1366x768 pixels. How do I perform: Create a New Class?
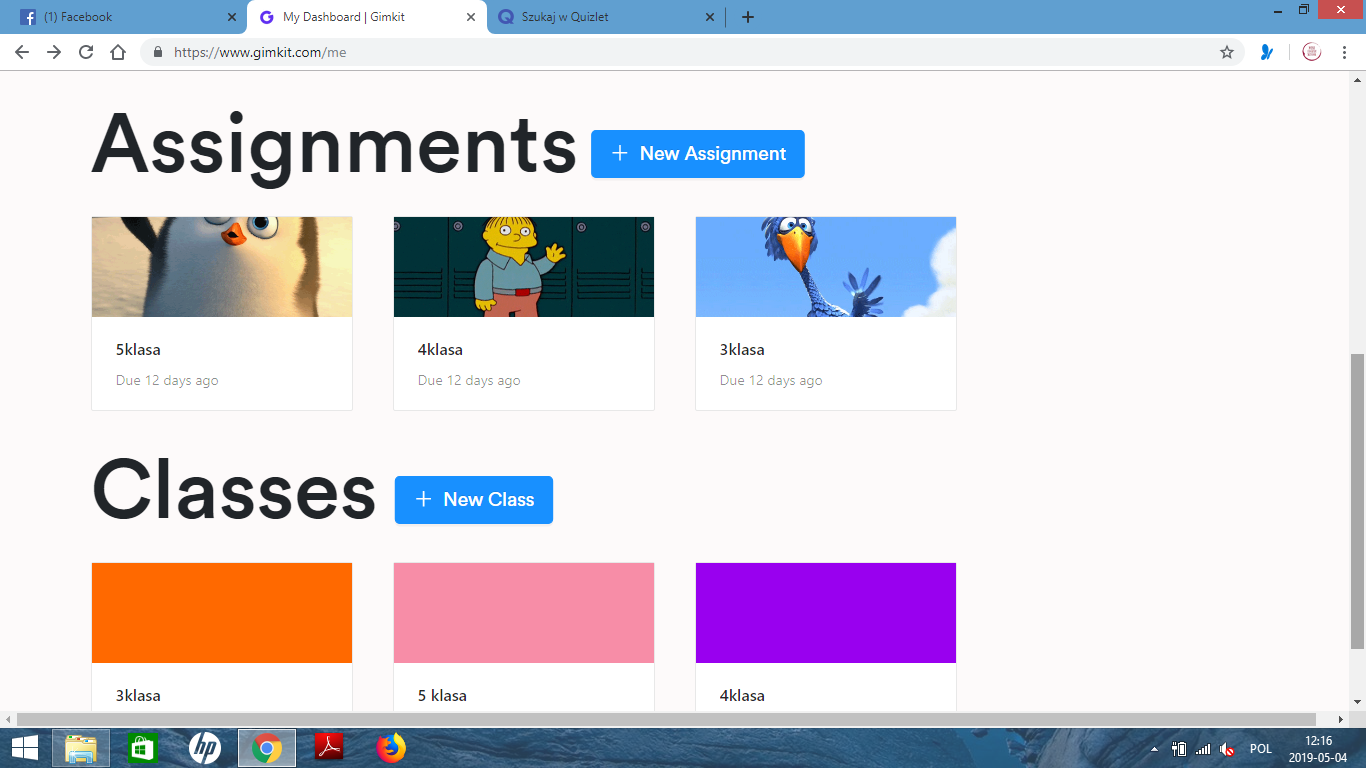473,500
